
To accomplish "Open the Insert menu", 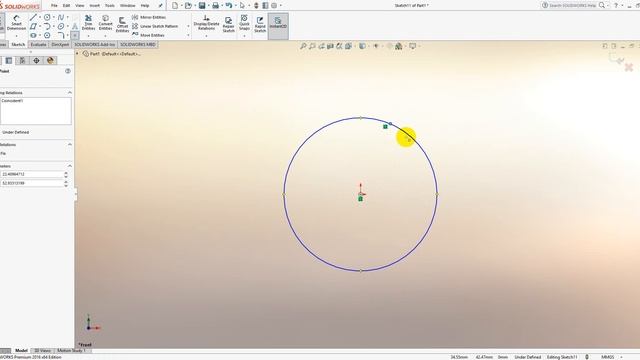I will coord(94,6).
